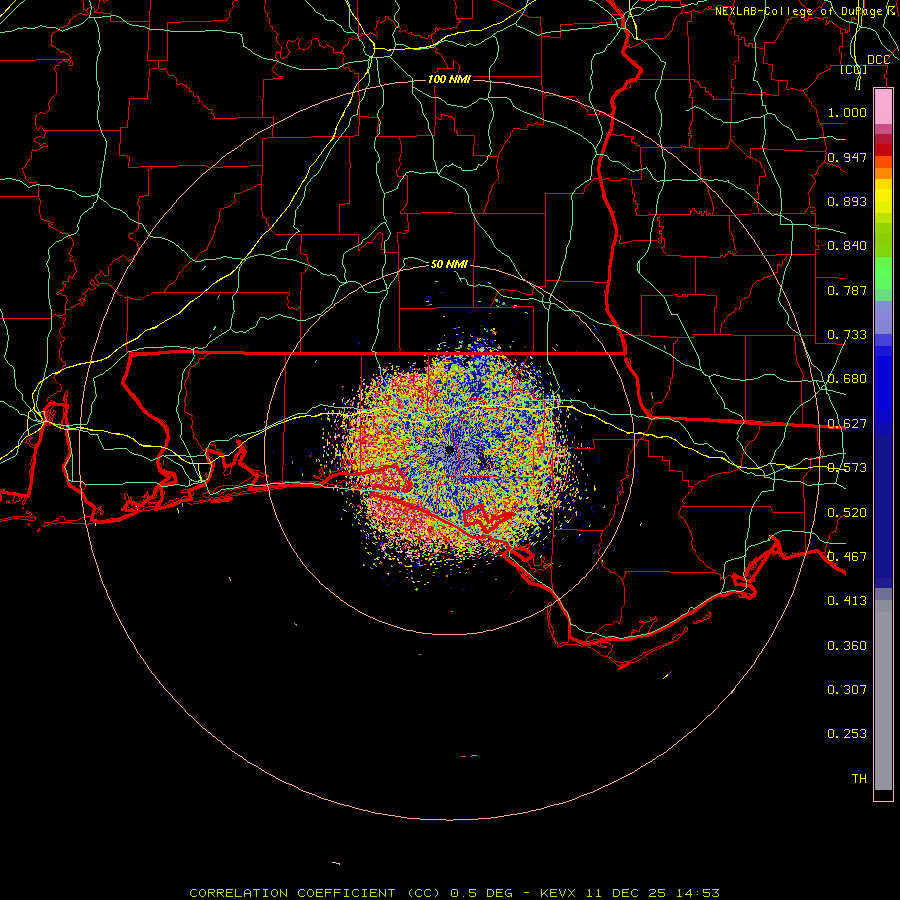The height and width of the screenshot is (900, 900).
Task: Select the 1.000 value on the color scale
Action: 847,112
